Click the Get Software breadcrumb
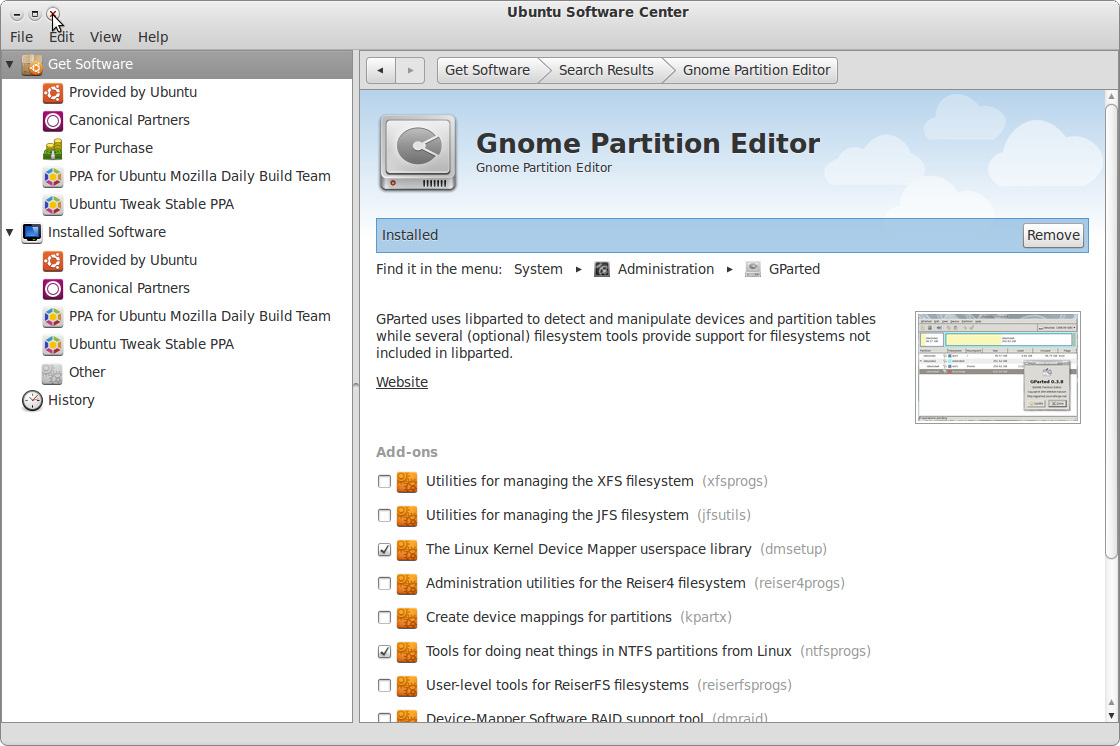Viewport: 1120px width, 746px height. tap(487, 70)
